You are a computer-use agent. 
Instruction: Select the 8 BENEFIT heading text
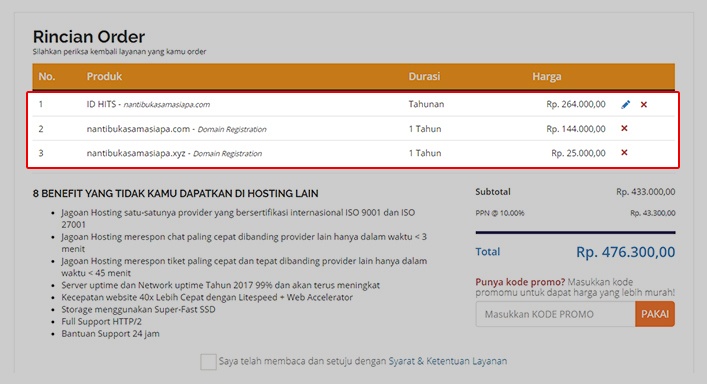[x=175, y=193]
